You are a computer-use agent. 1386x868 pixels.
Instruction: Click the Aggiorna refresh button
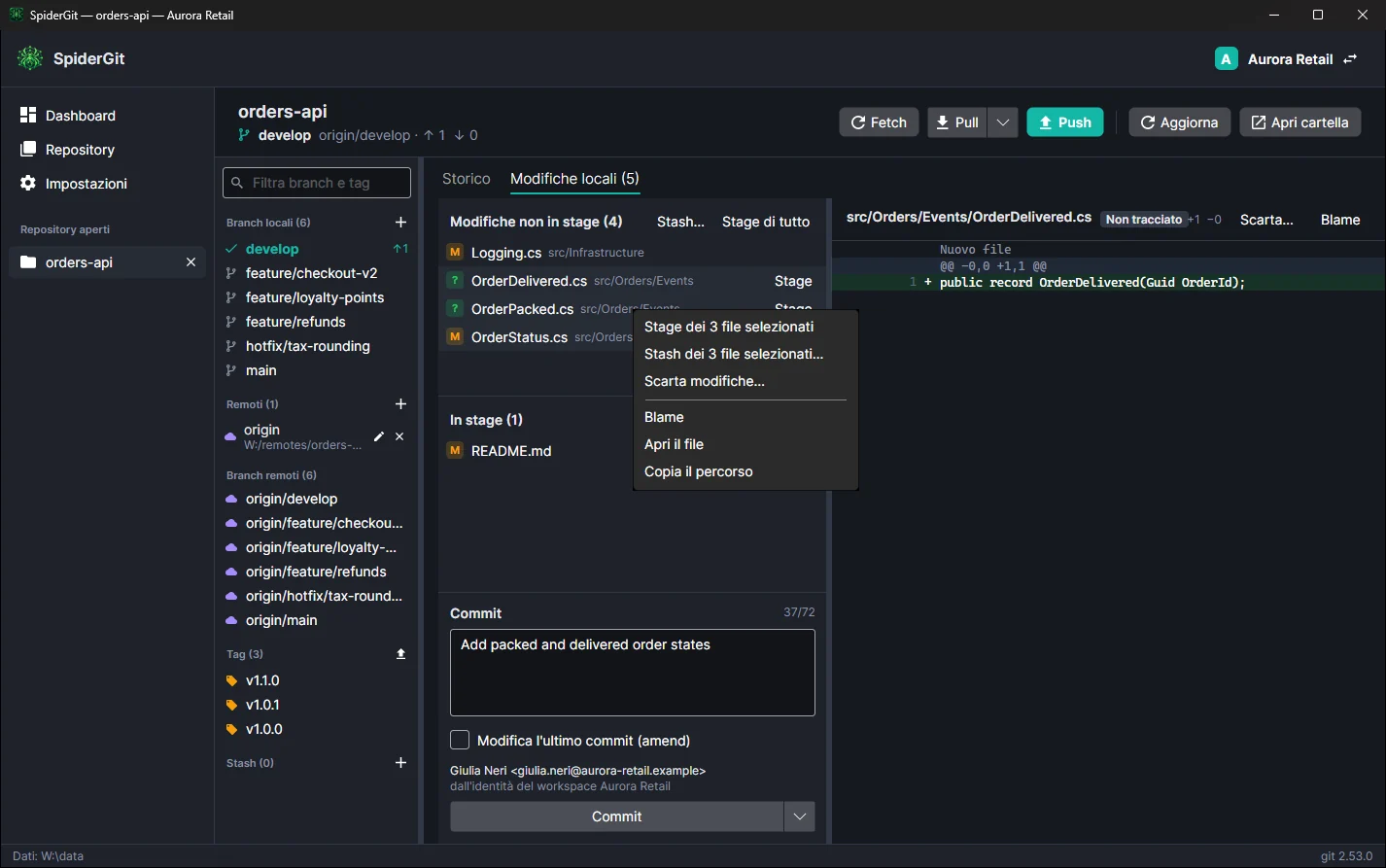pyautogui.click(x=1179, y=122)
